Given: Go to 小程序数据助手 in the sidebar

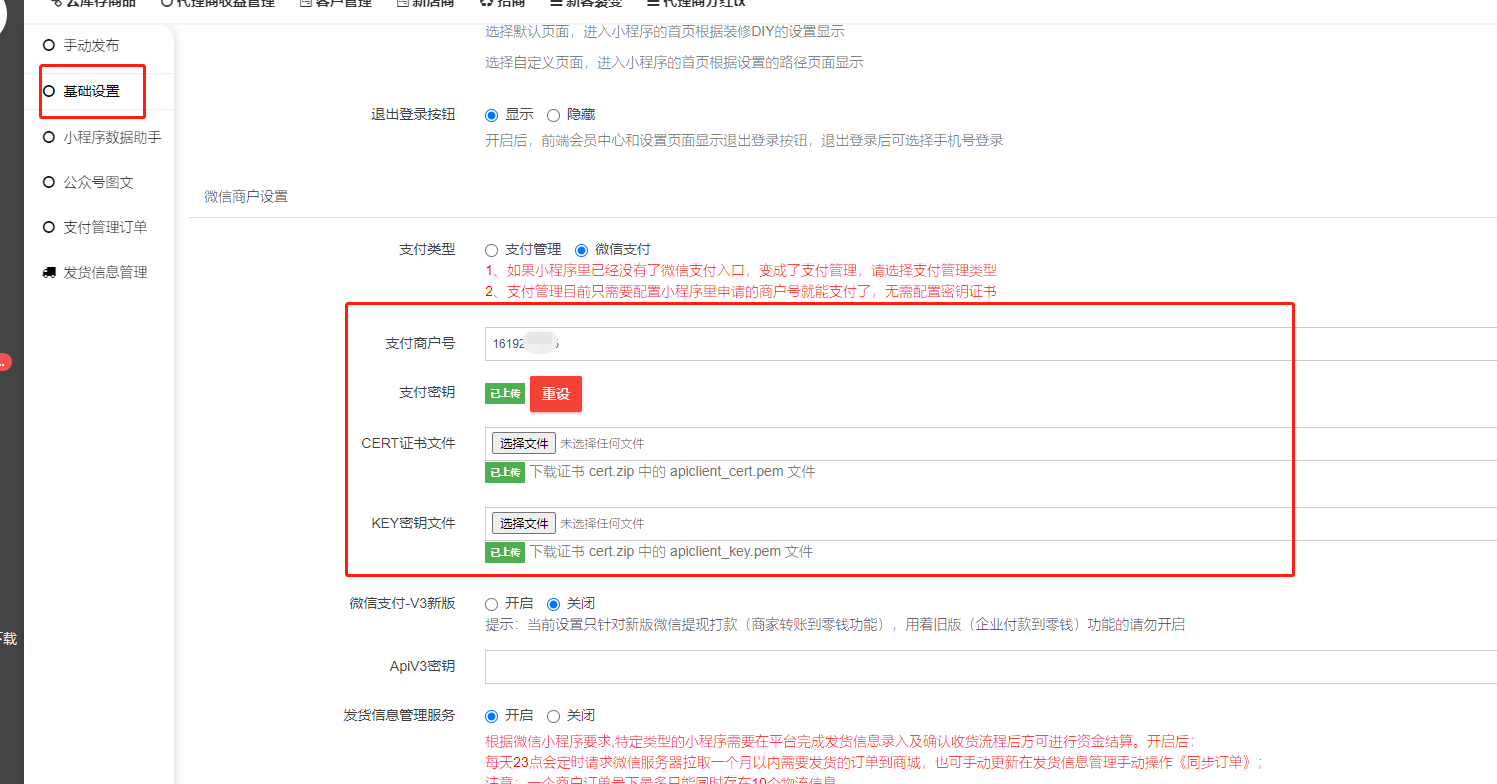Looking at the screenshot, I should [x=112, y=137].
